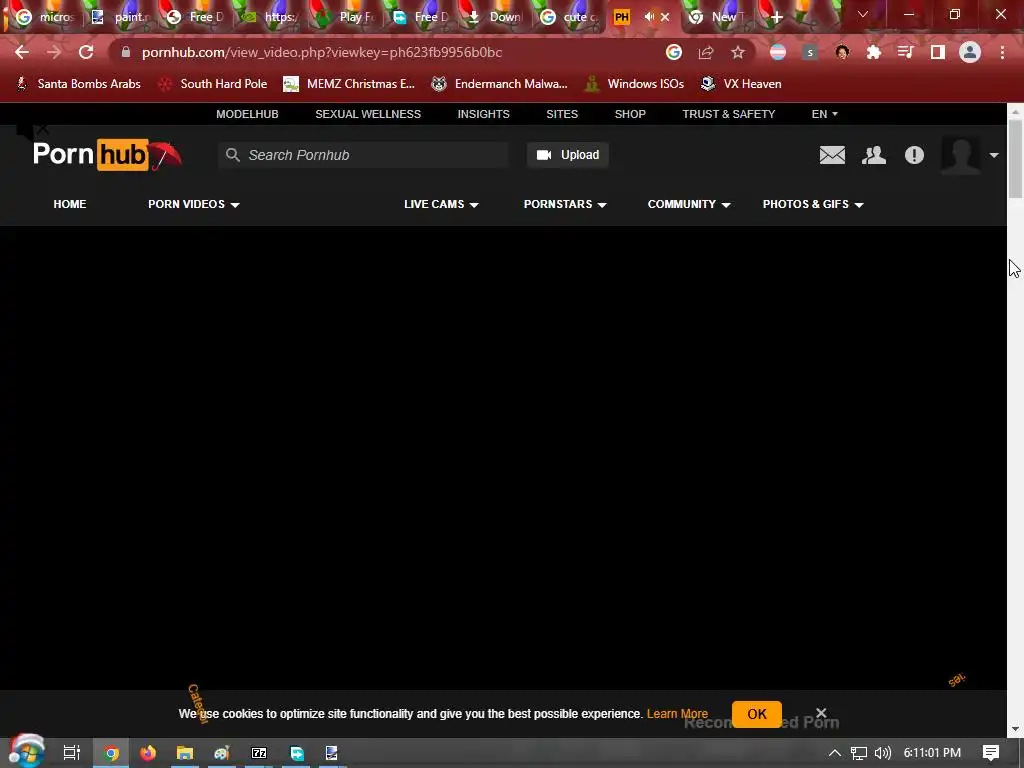
Task: Click the magnifier icon in search box
Action: [x=232, y=155]
